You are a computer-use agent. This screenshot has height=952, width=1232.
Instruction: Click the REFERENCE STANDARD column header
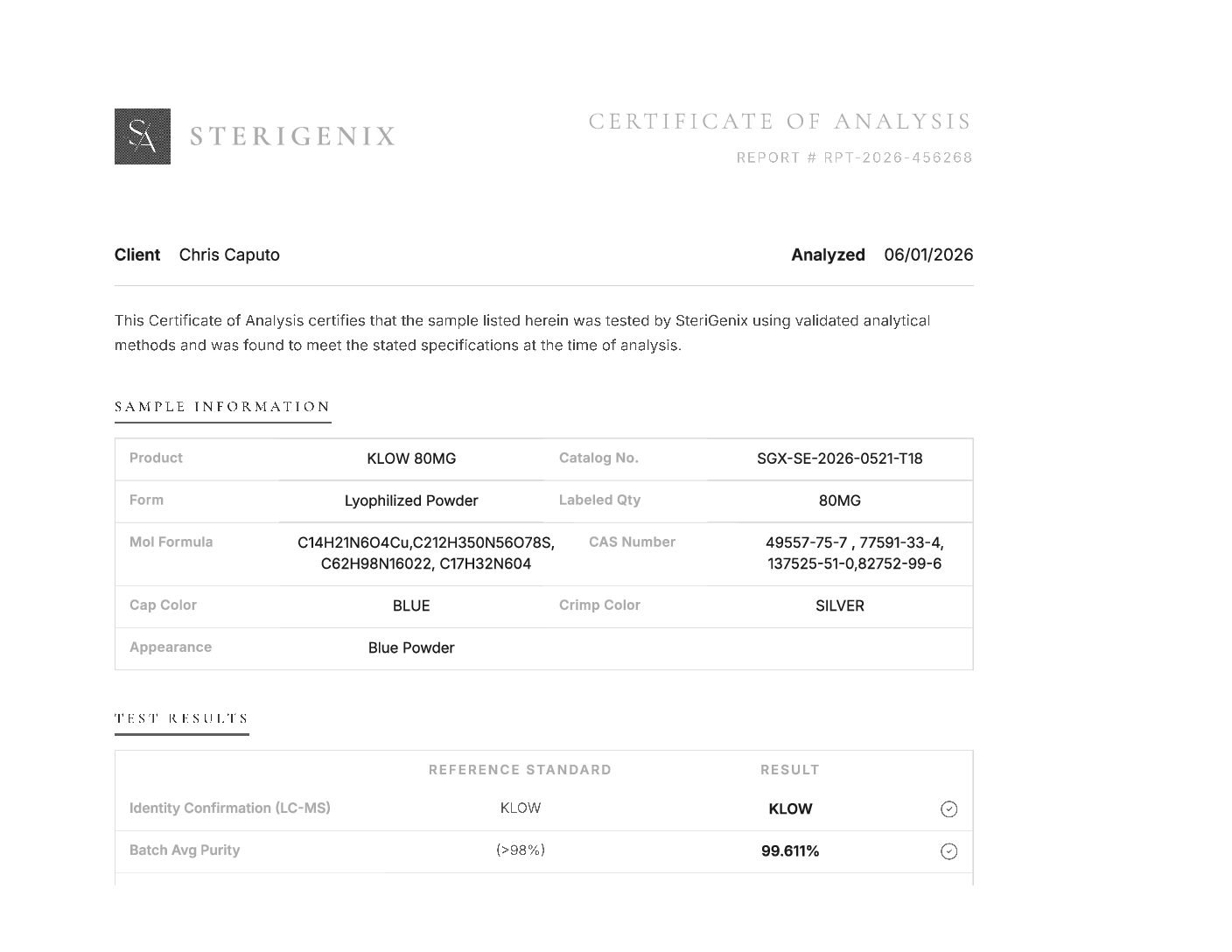[520, 770]
